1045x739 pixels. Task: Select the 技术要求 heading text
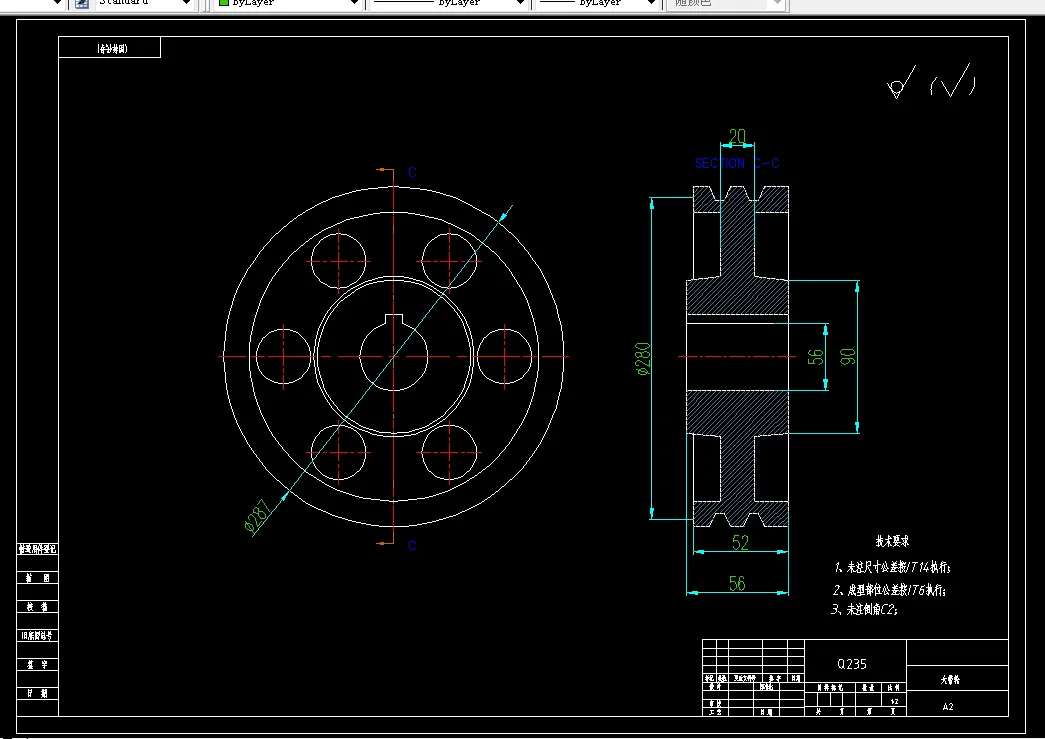tap(892, 541)
